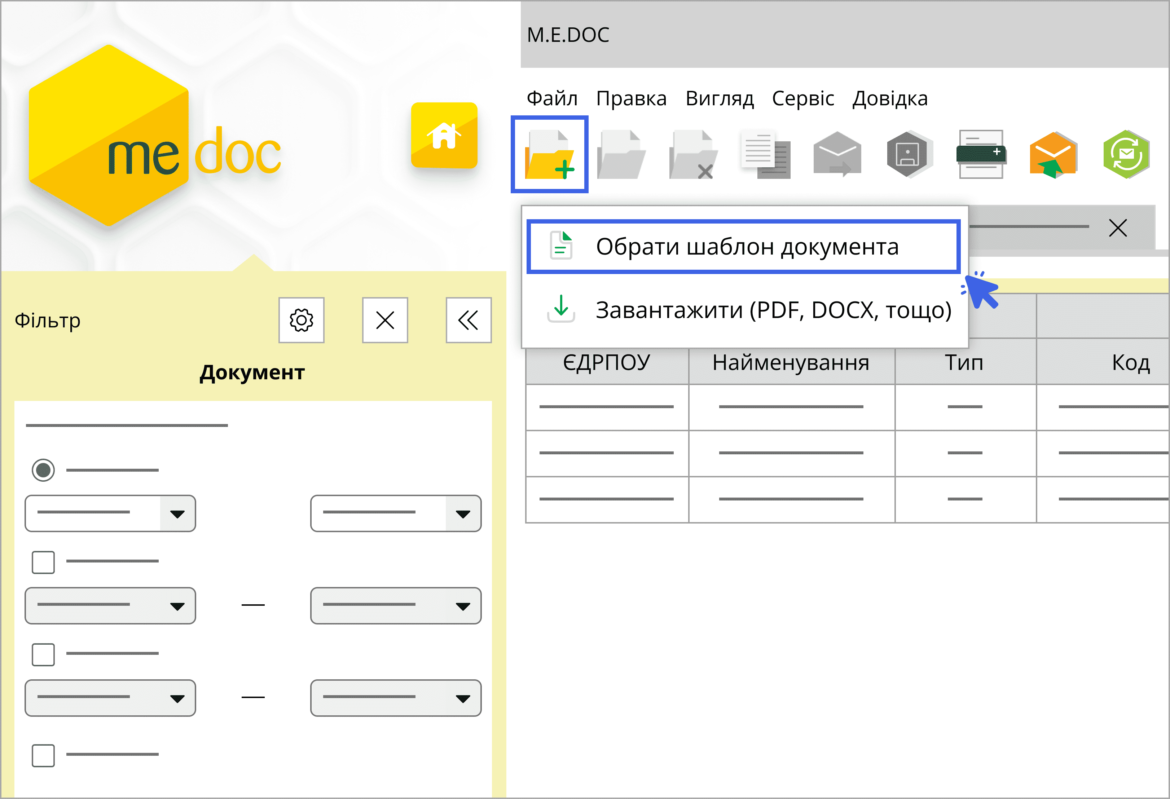
Task: Click the yellow Home icon button
Action: pyautogui.click(x=444, y=135)
